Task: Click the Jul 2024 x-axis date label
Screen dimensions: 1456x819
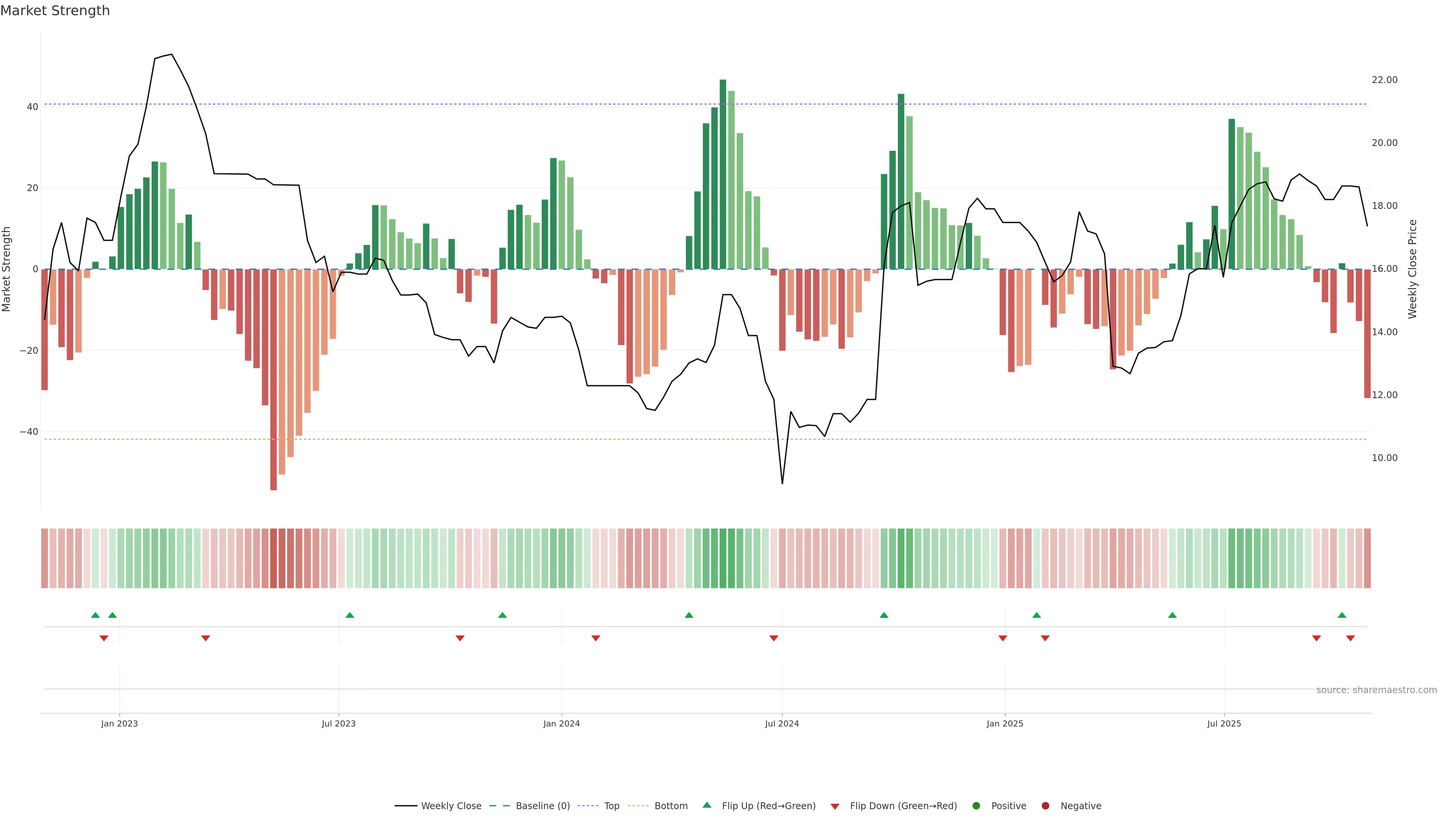Action: 782,723
